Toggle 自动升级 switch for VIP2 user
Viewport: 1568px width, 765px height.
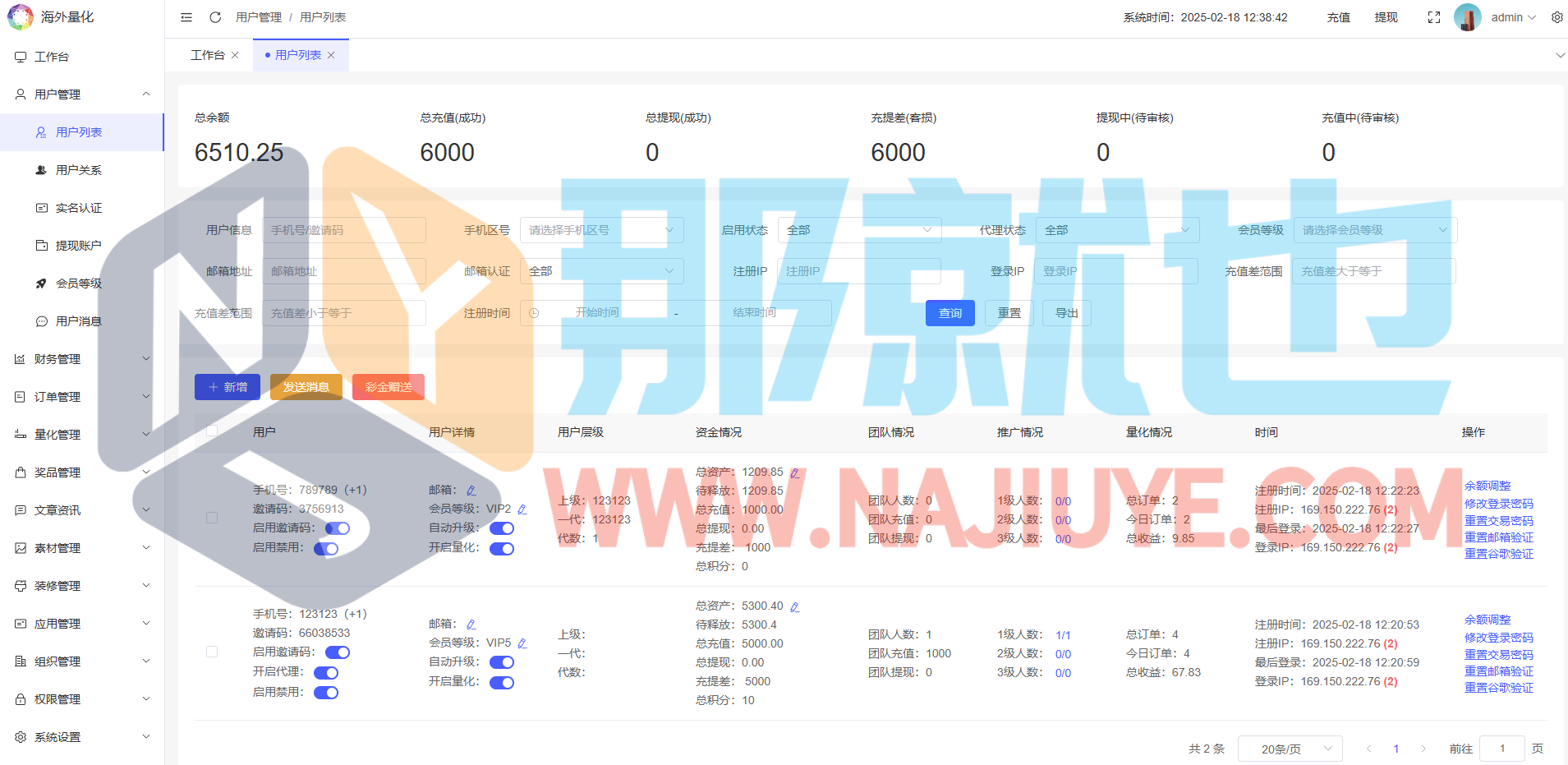tap(502, 528)
